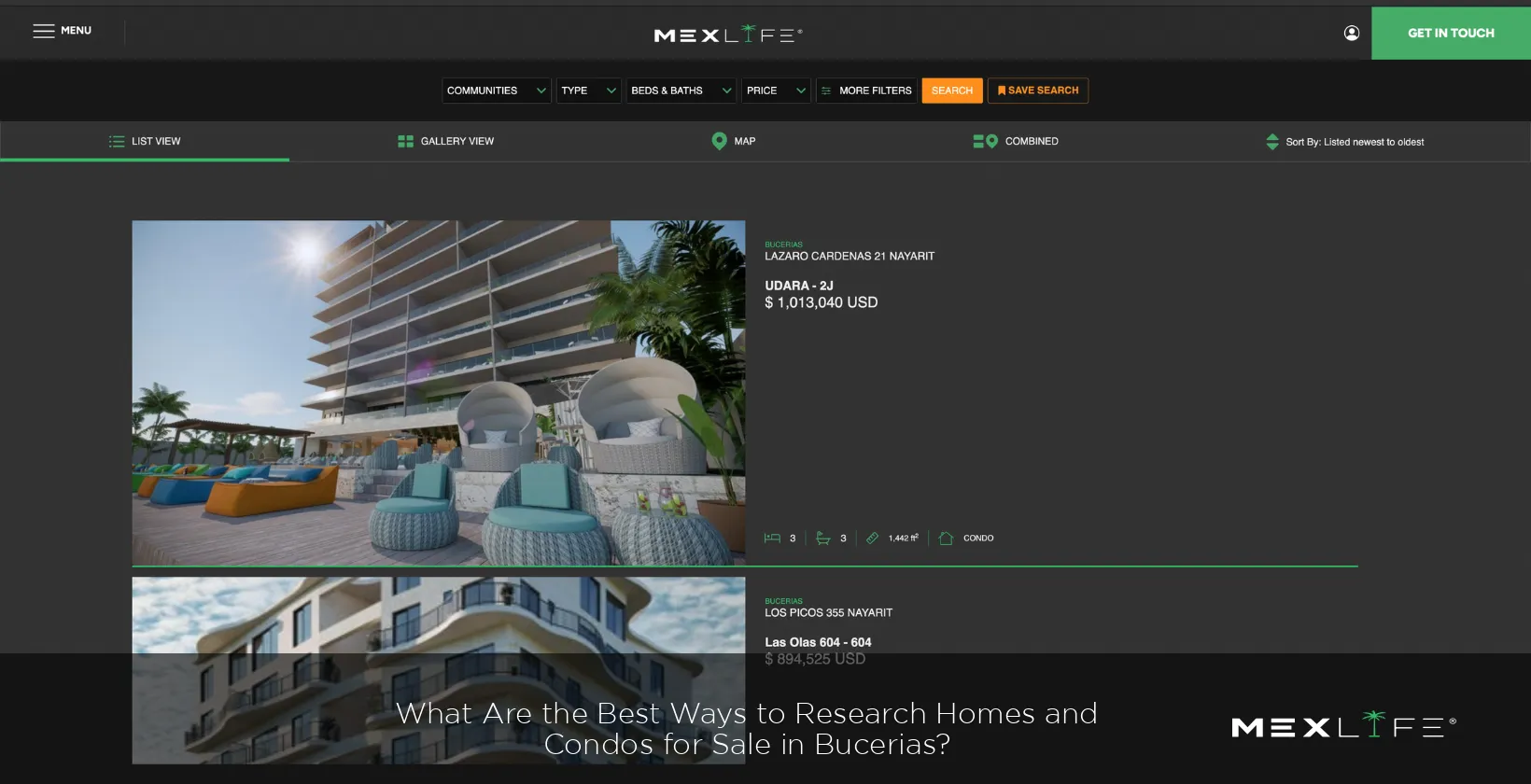The image size is (1531, 784).
Task: Switch to List View tab
Action: coord(145,142)
